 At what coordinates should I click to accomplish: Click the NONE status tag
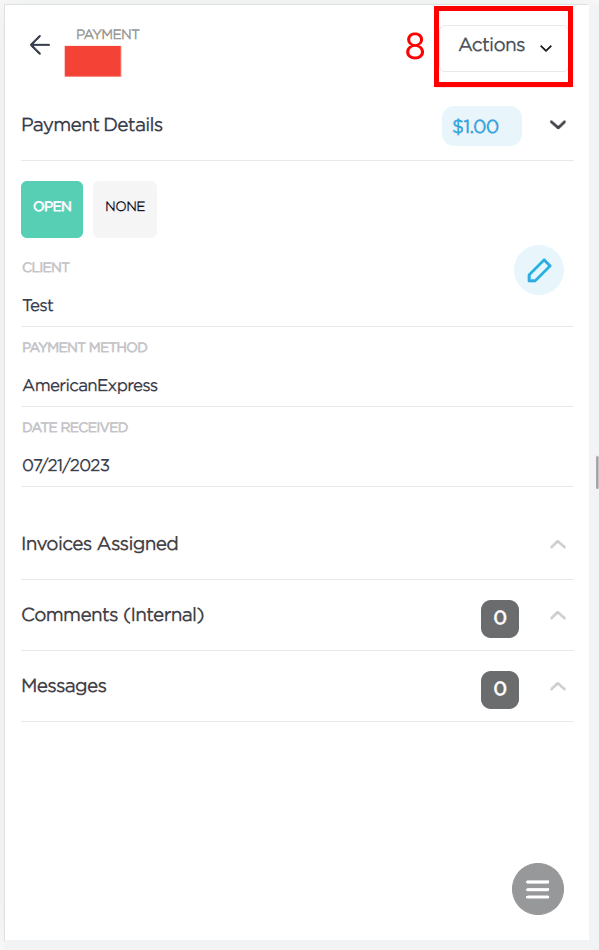click(125, 209)
